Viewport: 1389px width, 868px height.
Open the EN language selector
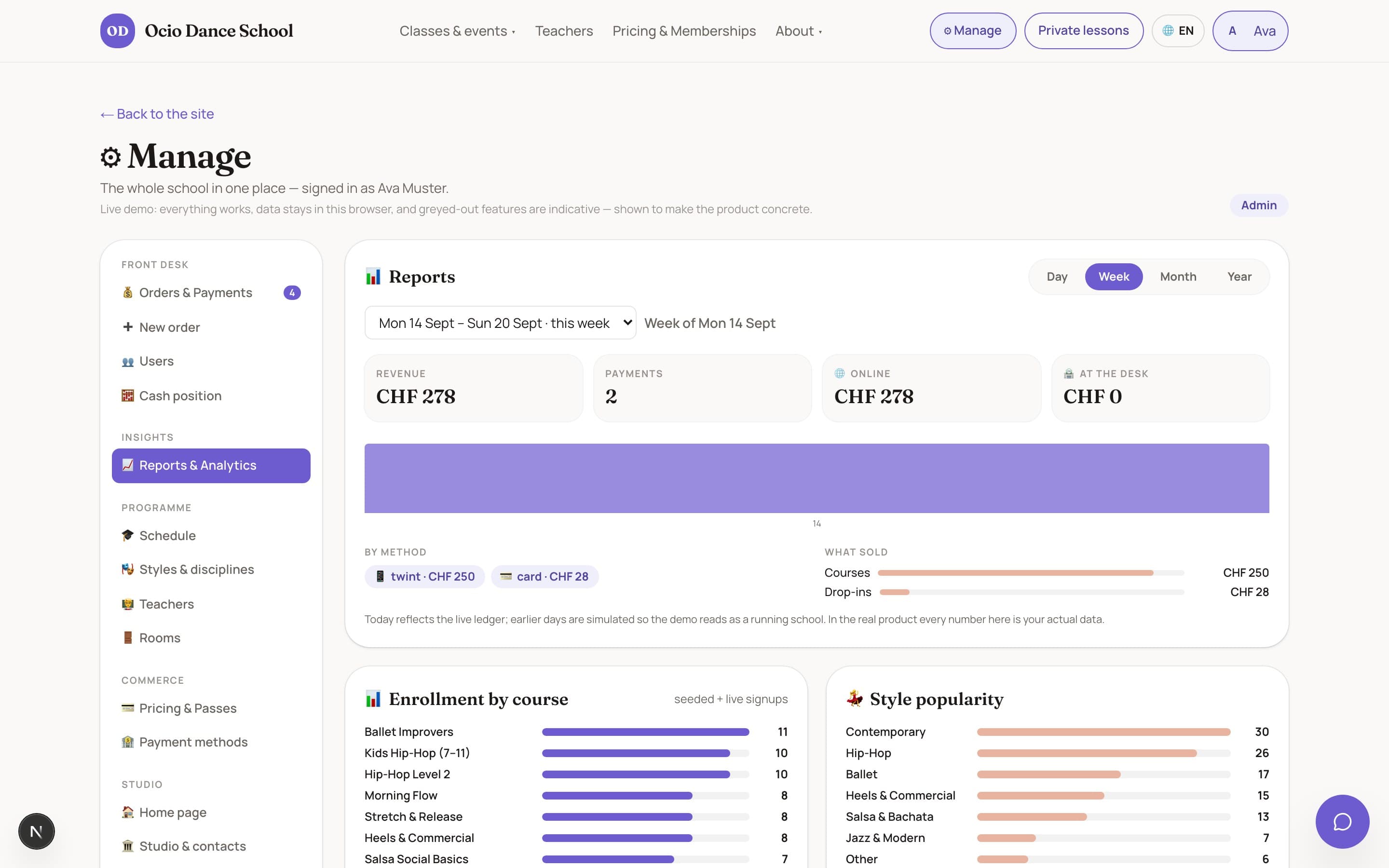coord(1178,31)
